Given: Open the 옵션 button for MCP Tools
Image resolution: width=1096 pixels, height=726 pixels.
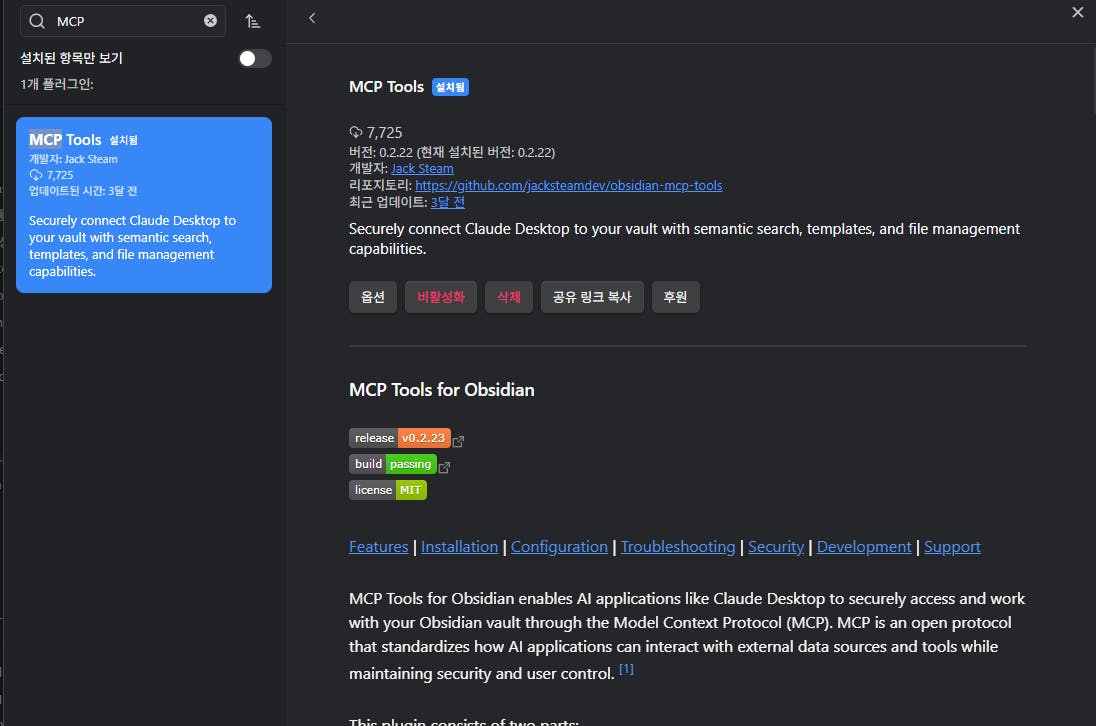Looking at the screenshot, I should click(x=373, y=297).
